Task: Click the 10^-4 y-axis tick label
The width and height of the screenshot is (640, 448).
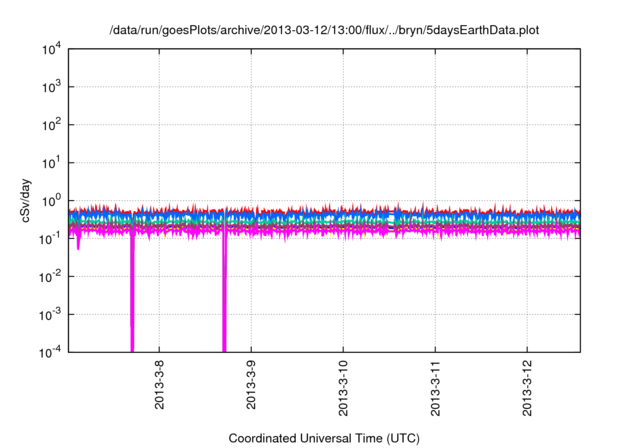Action: (51, 351)
